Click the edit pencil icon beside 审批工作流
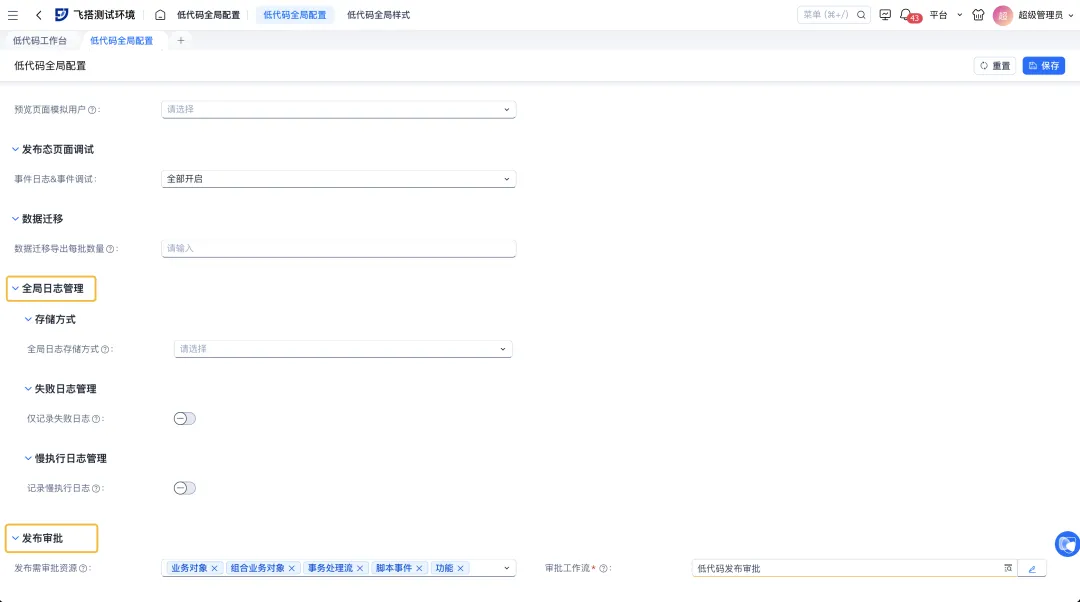Screen dimensions: 1080x602 [x=1032, y=569]
